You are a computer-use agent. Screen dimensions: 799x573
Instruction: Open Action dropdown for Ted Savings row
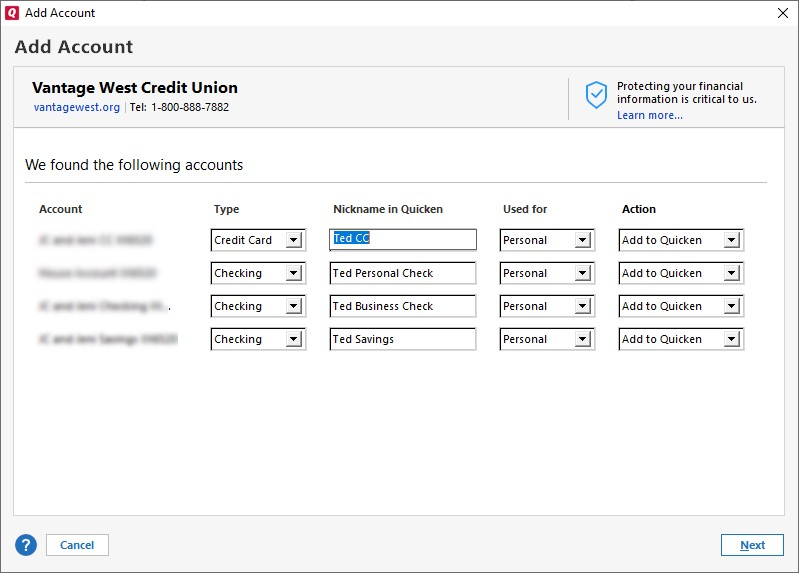(x=731, y=339)
